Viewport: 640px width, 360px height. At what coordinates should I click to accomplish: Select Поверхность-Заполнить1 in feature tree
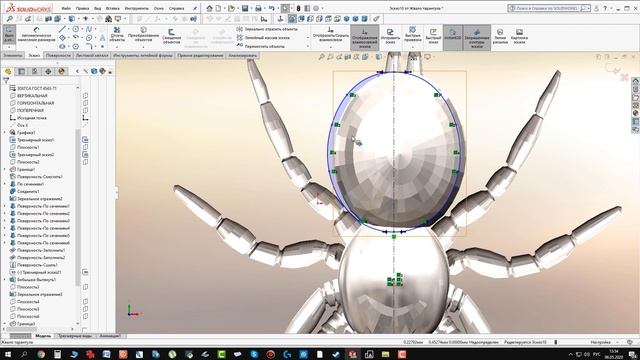[x=38, y=250]
